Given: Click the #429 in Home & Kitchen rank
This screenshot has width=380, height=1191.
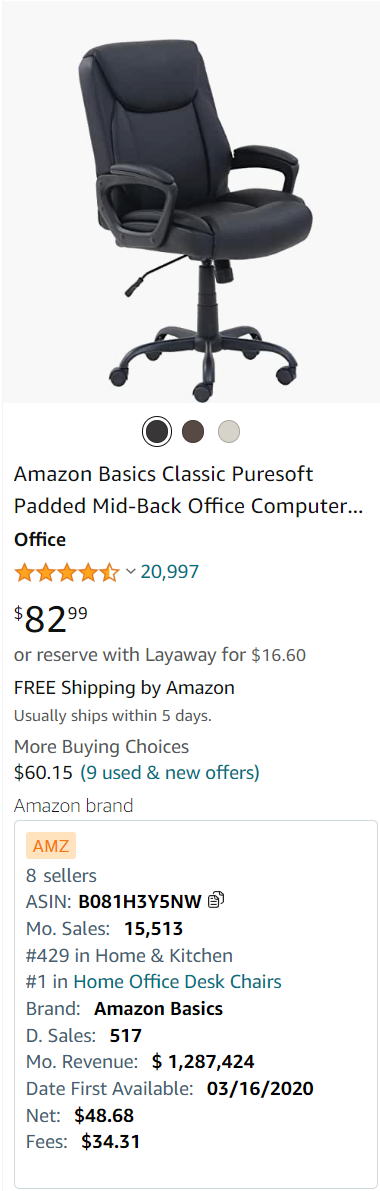Looking at the screenshot, I should point(129,955).
